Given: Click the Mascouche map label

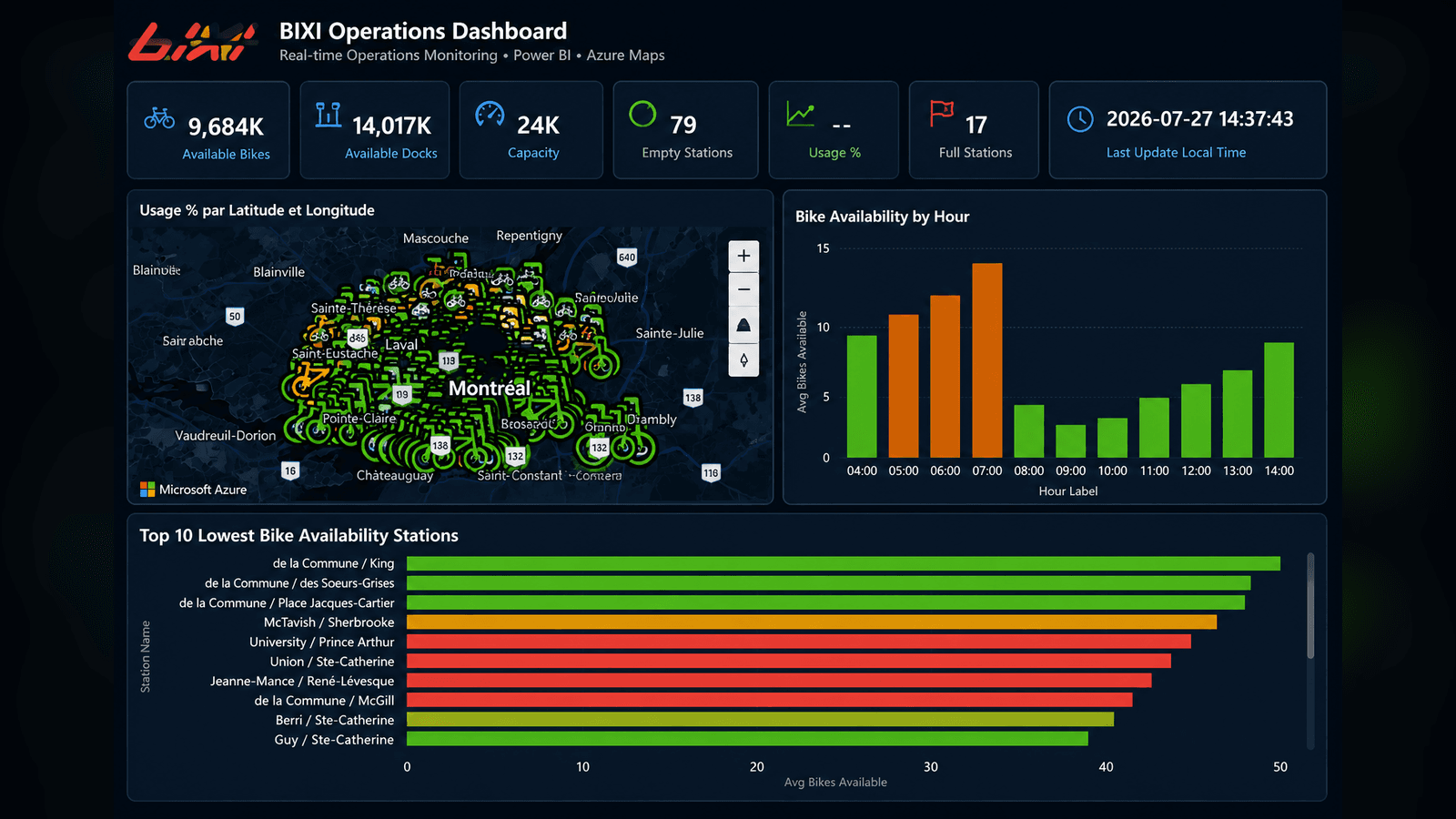Looking at the screenshot, I should (x=436, y=238).
